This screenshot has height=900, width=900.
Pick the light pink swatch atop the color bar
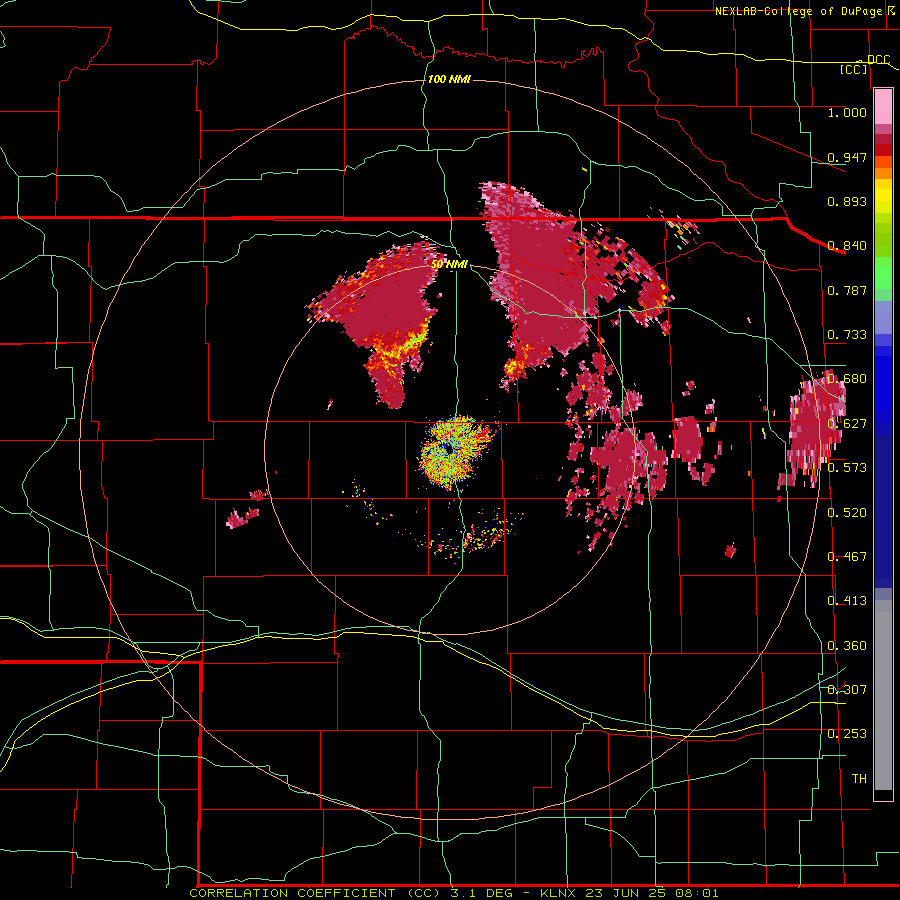883,106
